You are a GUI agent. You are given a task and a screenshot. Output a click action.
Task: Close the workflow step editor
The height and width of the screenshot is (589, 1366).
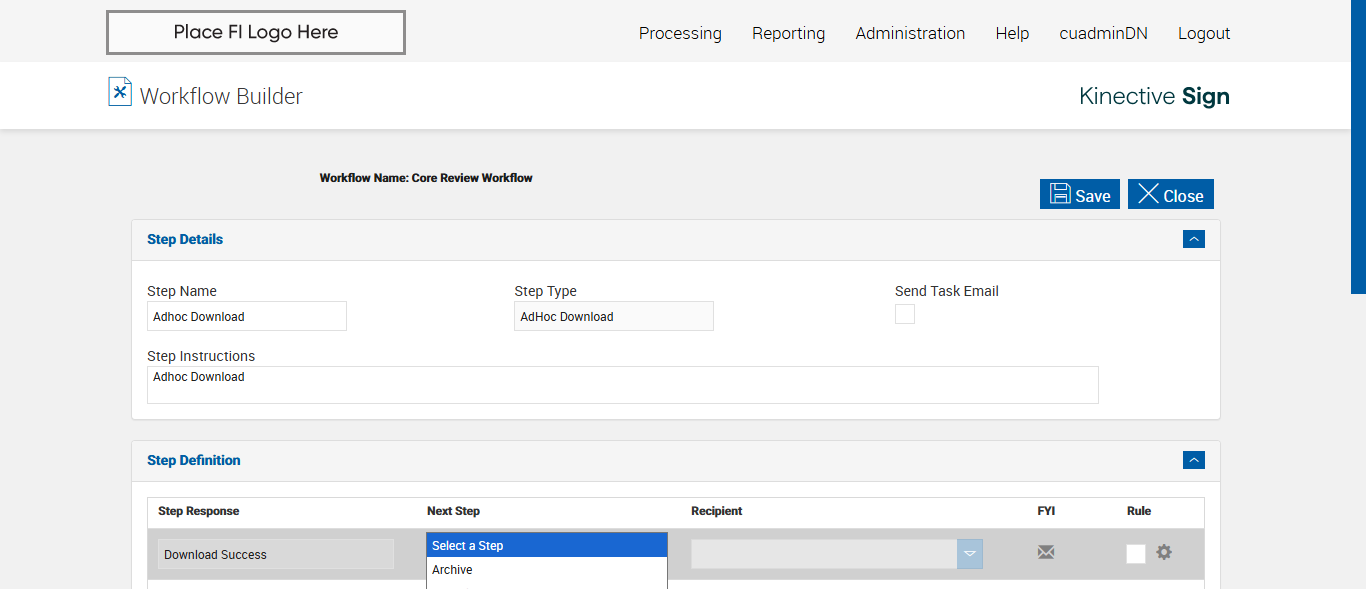tap(1171, 195)
